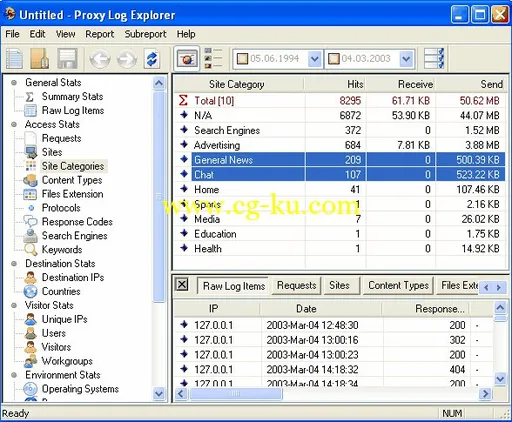Open the Help menu
Screen dimensions: 512x422
click(x=186, y=34)
